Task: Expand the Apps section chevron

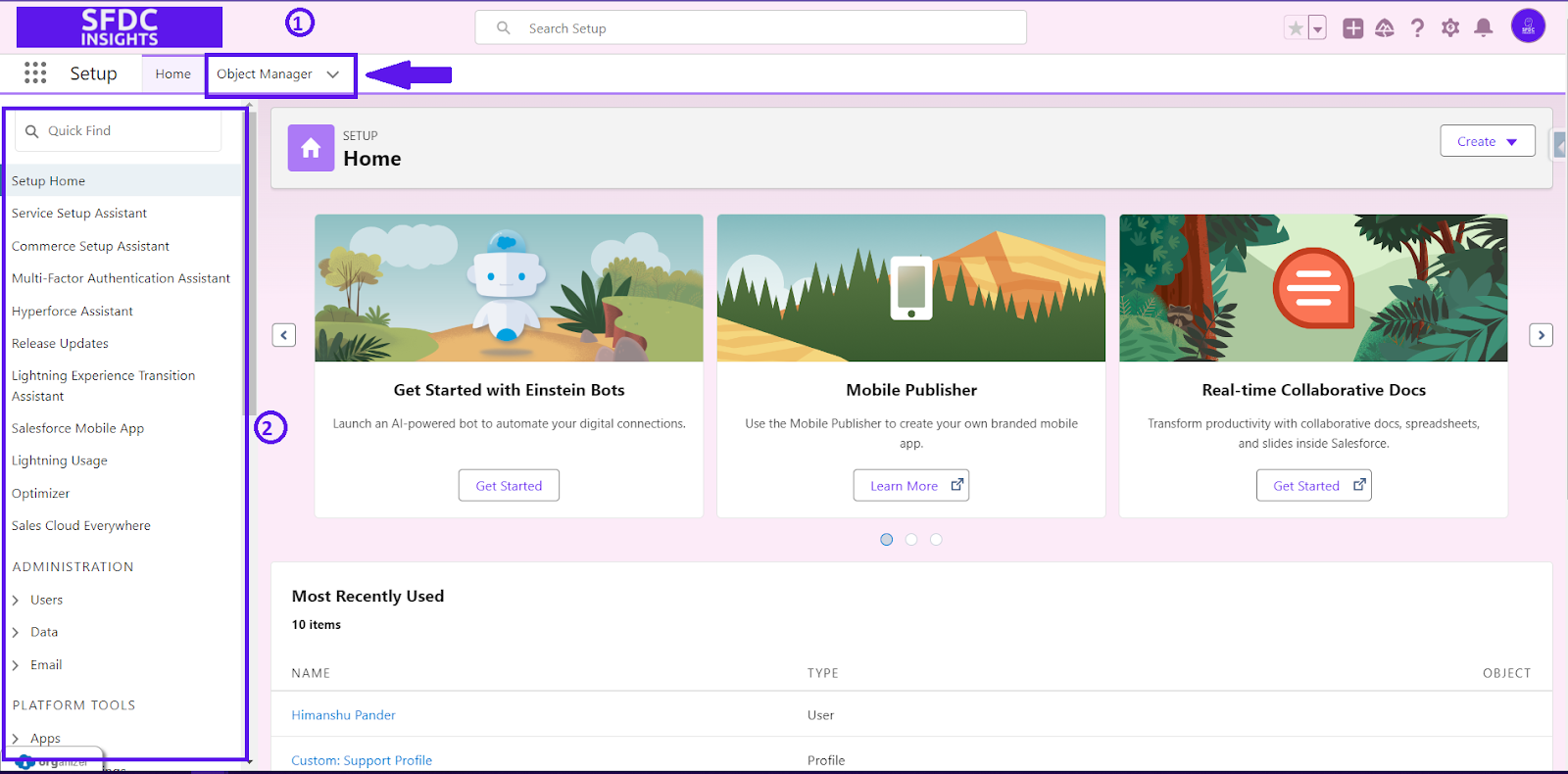Action: click(x=16, y=739)
